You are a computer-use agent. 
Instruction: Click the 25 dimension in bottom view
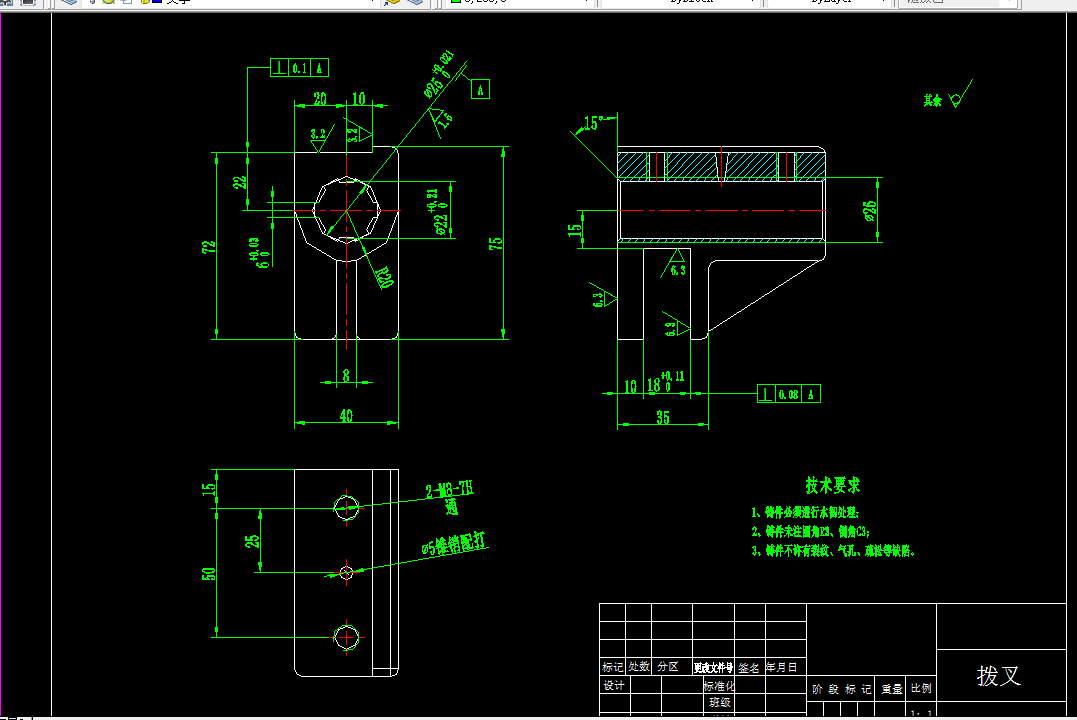252,541
